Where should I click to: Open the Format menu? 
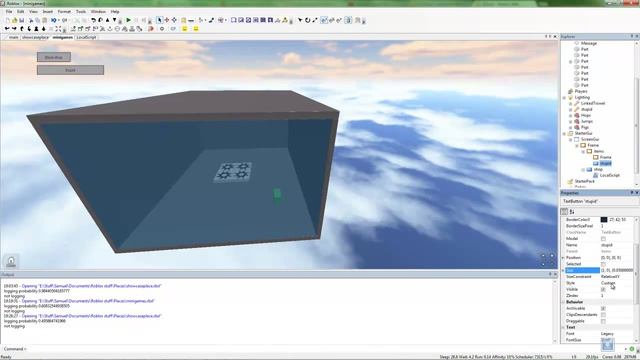[x=64, y=12]
